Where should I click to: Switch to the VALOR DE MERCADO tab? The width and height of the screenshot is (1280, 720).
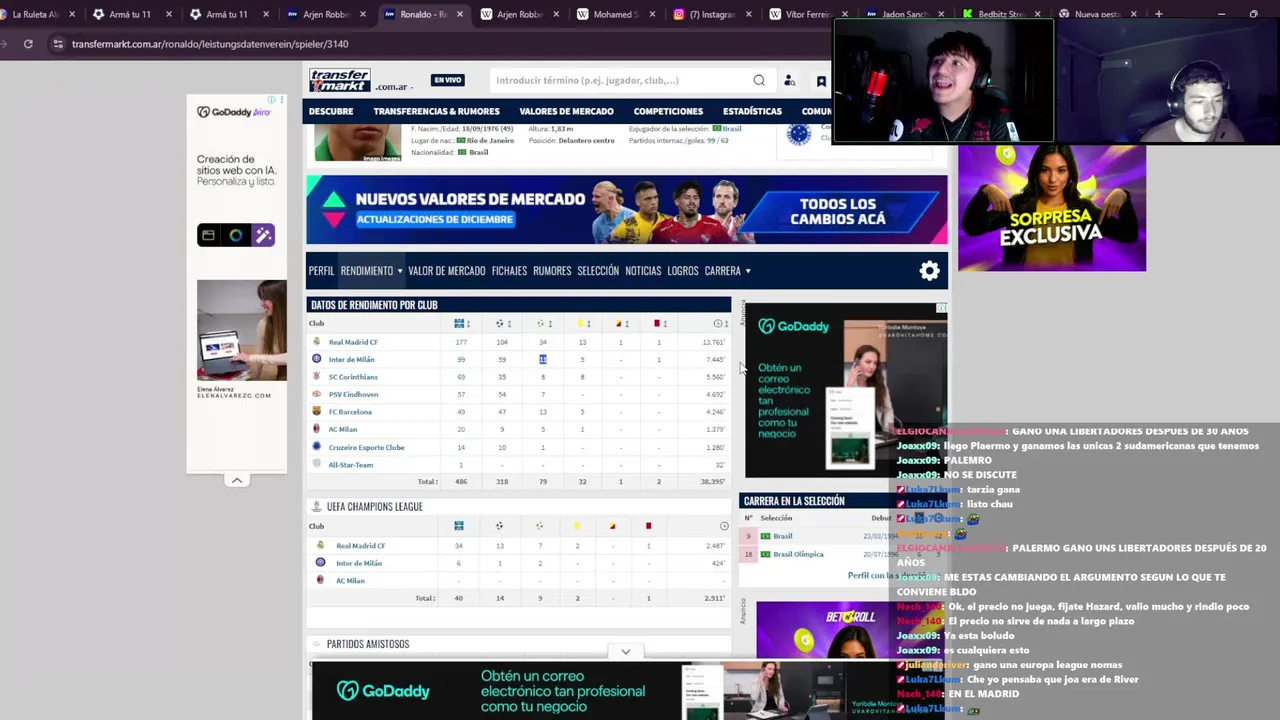pos(446,271)
